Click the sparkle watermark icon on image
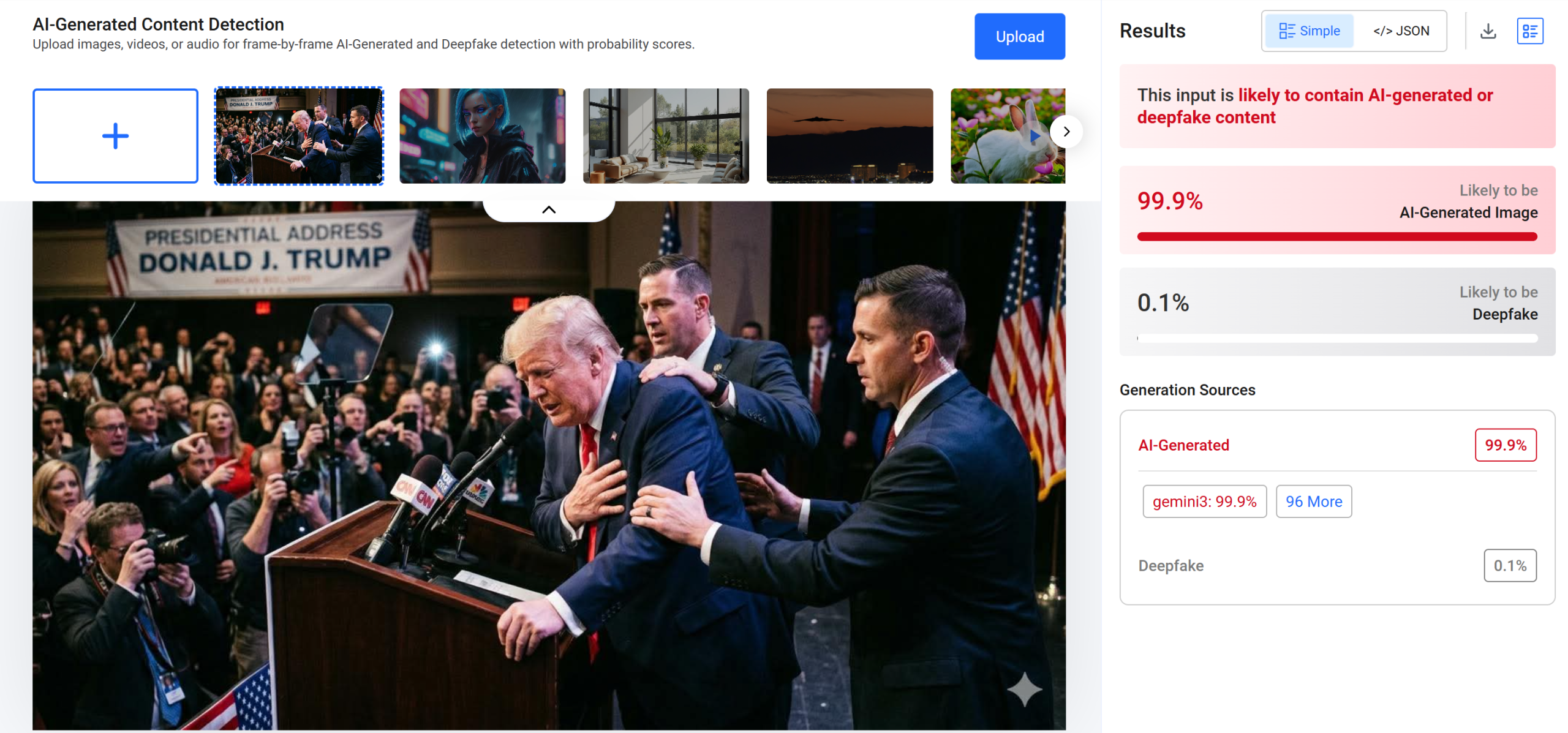This screenshot has height=733, width=1568. tap(1024, 689)
